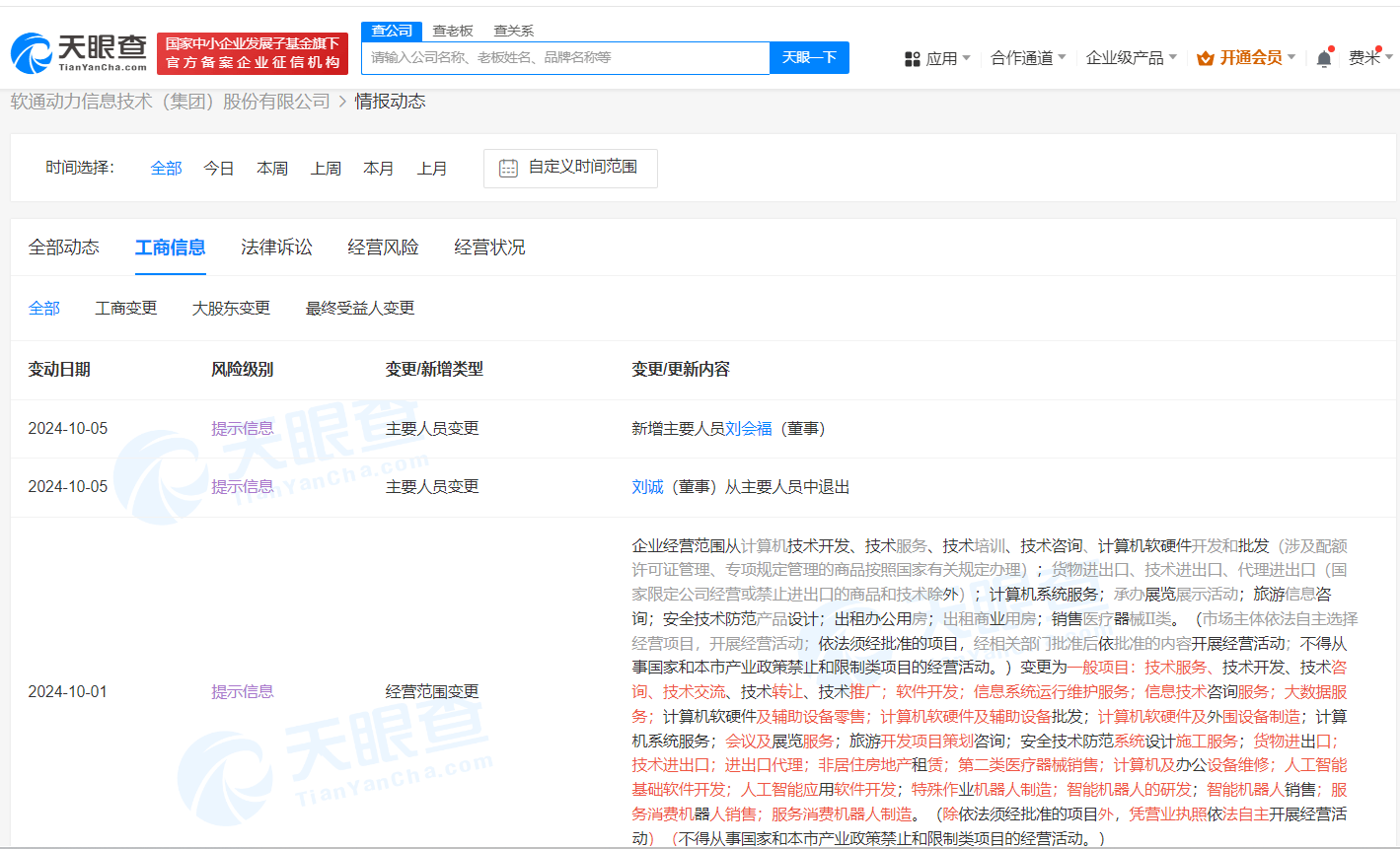This screenshot has height=849, width=1400.
Task: Select the 本月 time filter
Action: tap(379, 169)
